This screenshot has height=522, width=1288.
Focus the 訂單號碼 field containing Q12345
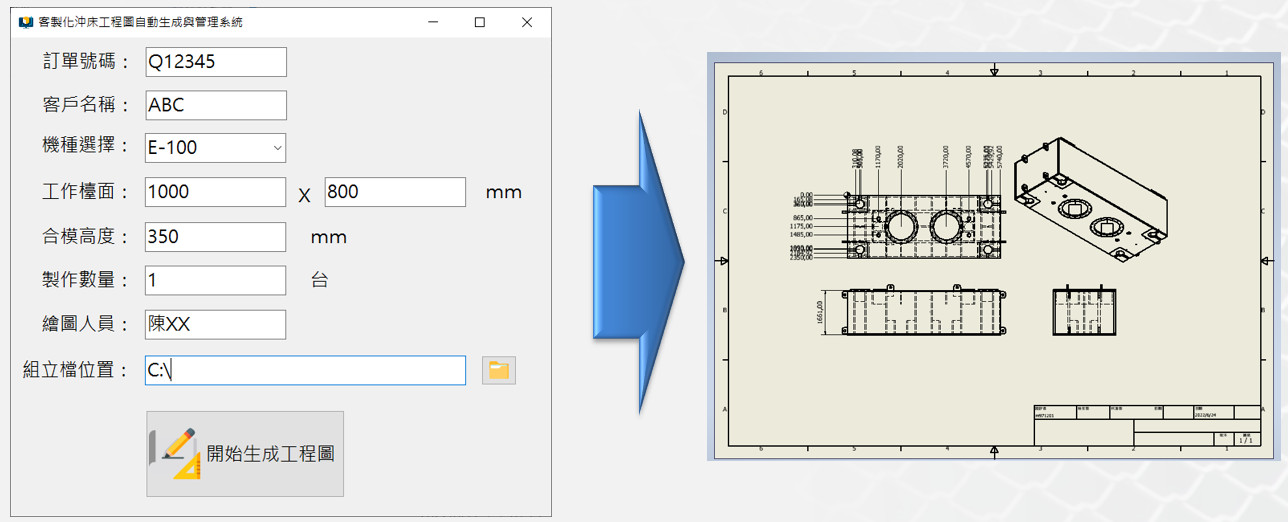[x=215, y=62]
